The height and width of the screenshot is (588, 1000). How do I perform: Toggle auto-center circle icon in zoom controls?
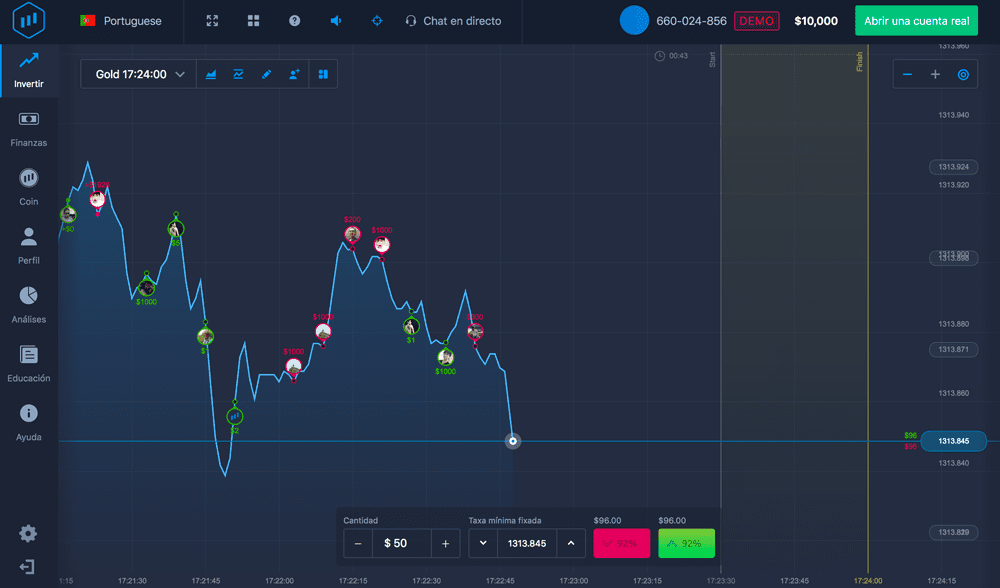(963, 74)
